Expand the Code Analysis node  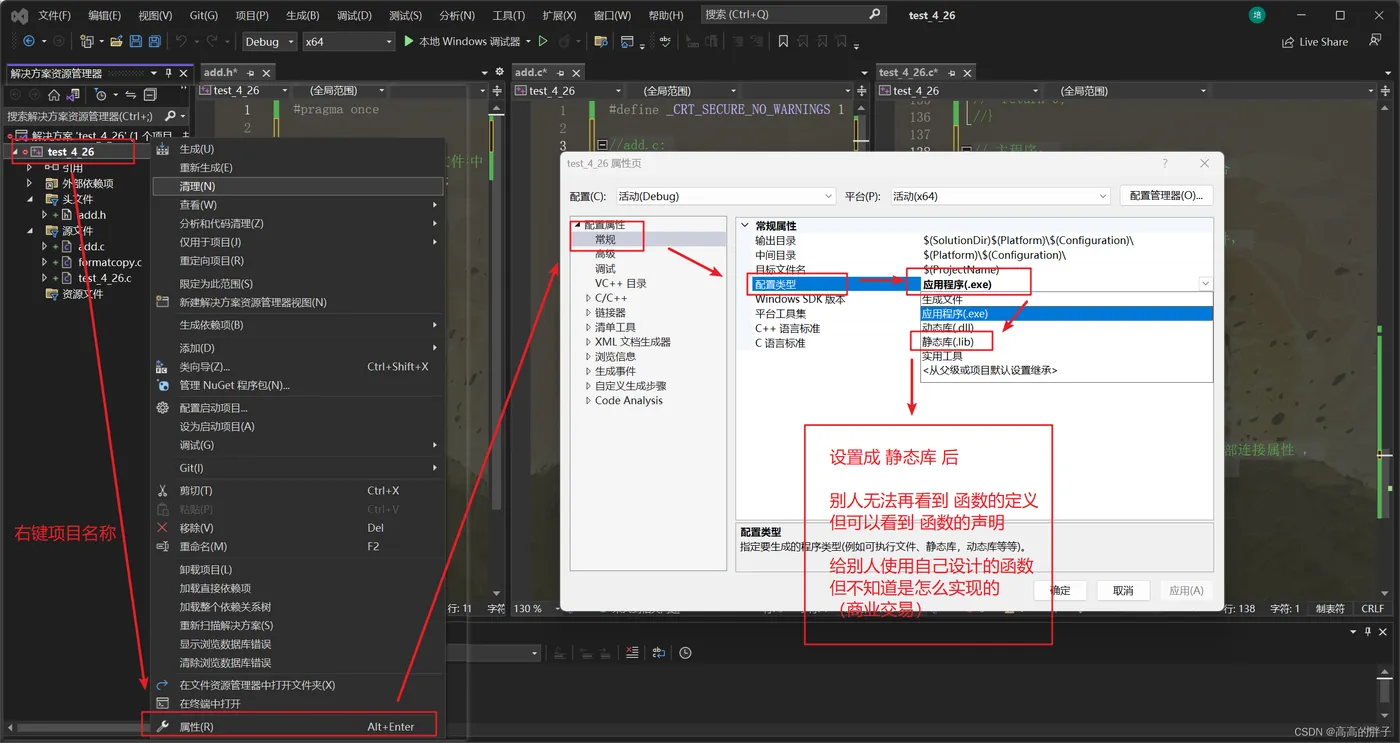click(x=588, y=401)
